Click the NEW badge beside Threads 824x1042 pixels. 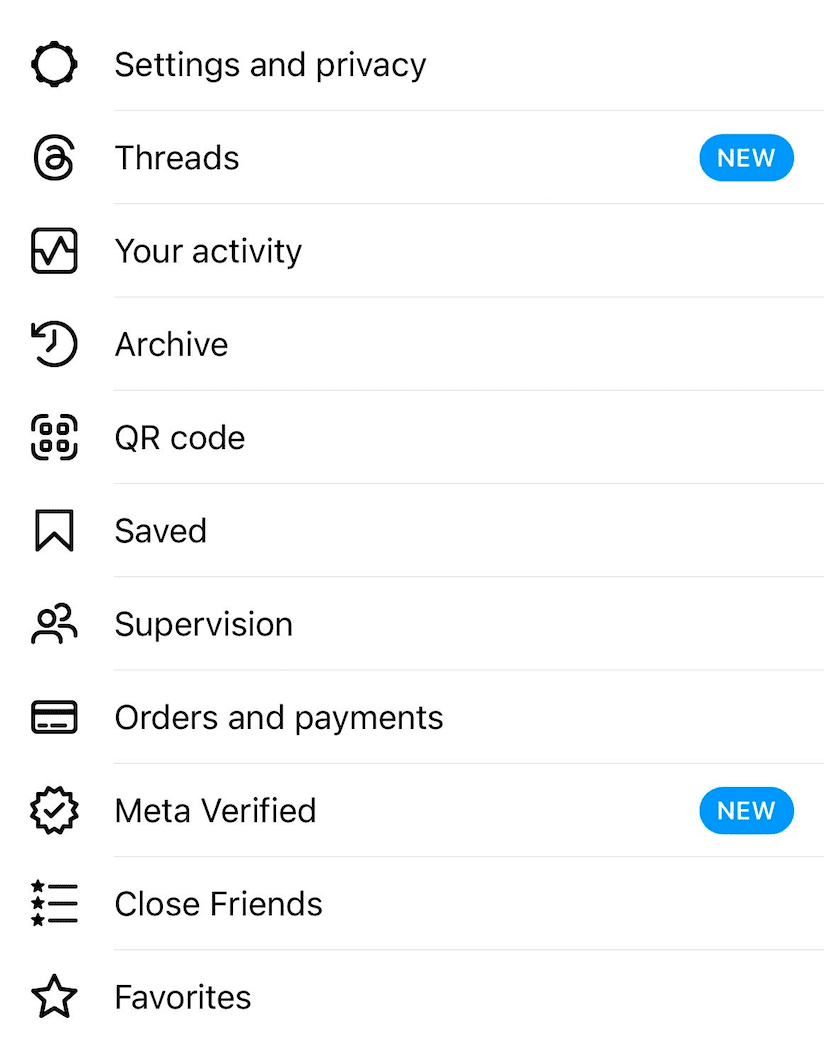[746, 158]
